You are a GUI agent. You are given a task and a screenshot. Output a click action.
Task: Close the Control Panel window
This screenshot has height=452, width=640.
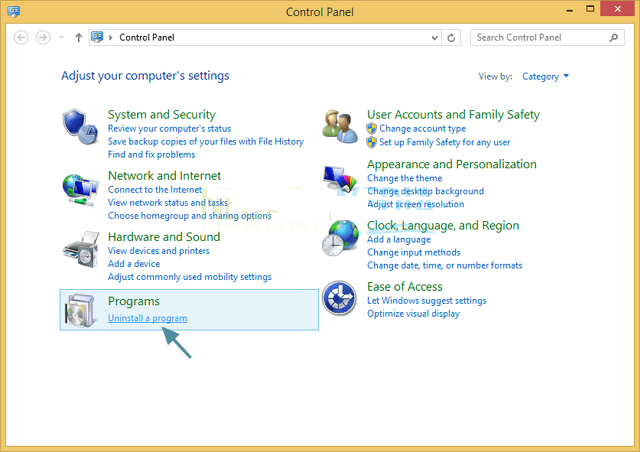[618, 9]
